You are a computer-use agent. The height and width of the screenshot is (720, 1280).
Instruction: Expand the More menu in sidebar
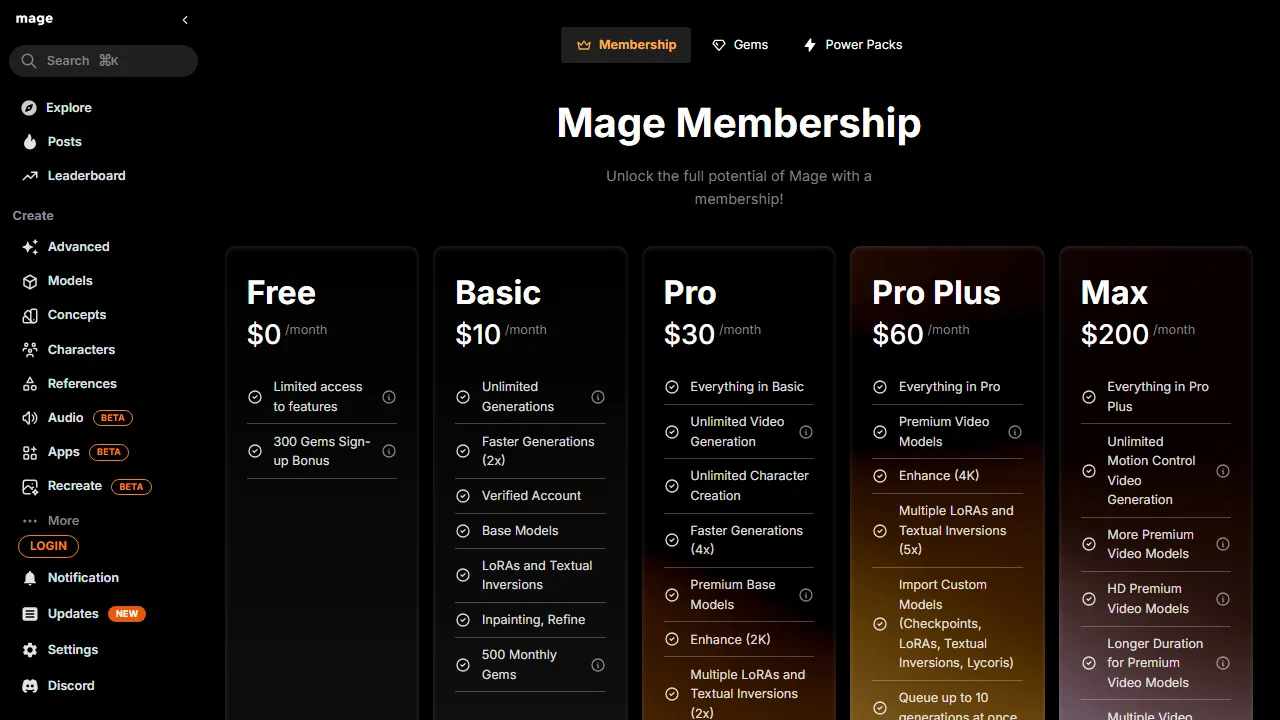(51, 521)
